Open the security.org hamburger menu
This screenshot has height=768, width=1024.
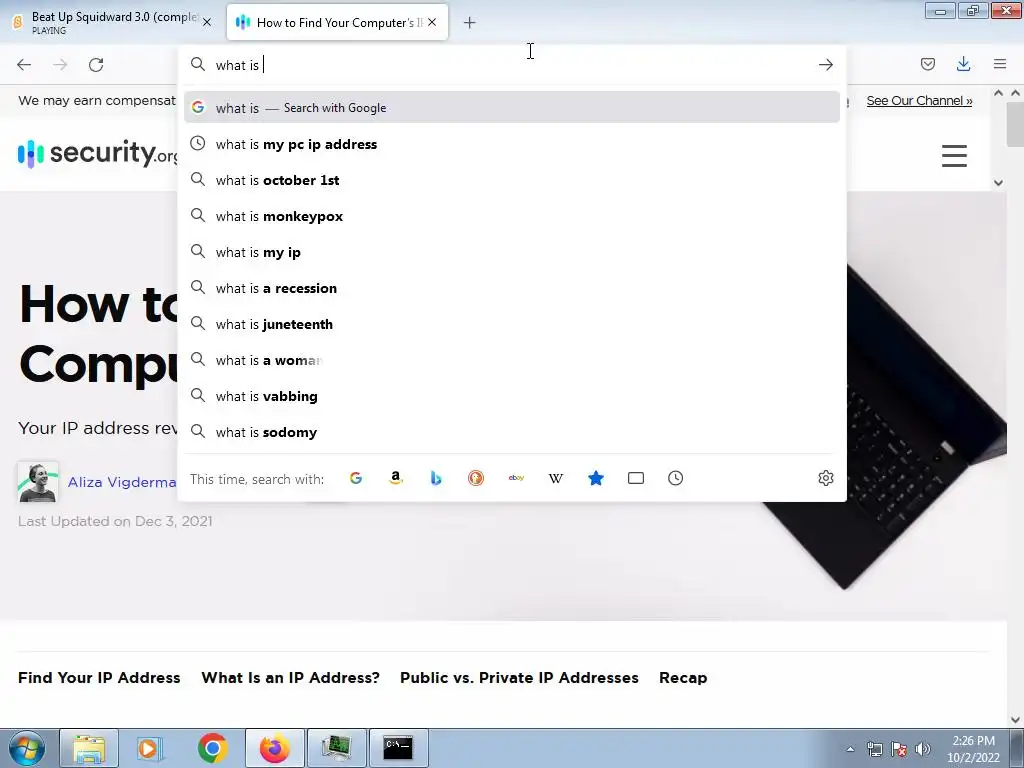coord(953,155)
